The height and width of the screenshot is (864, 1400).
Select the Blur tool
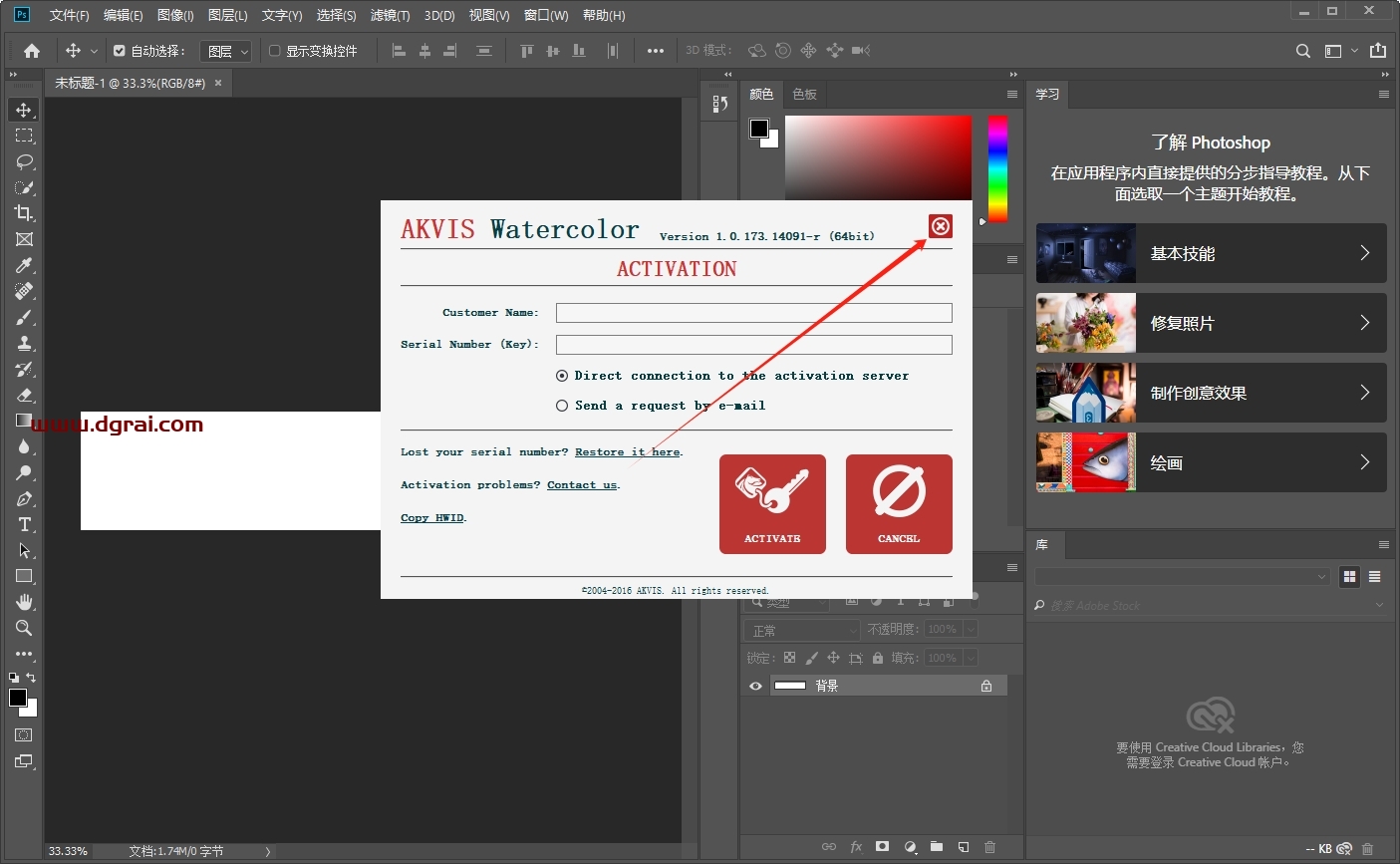pos(24,446)
